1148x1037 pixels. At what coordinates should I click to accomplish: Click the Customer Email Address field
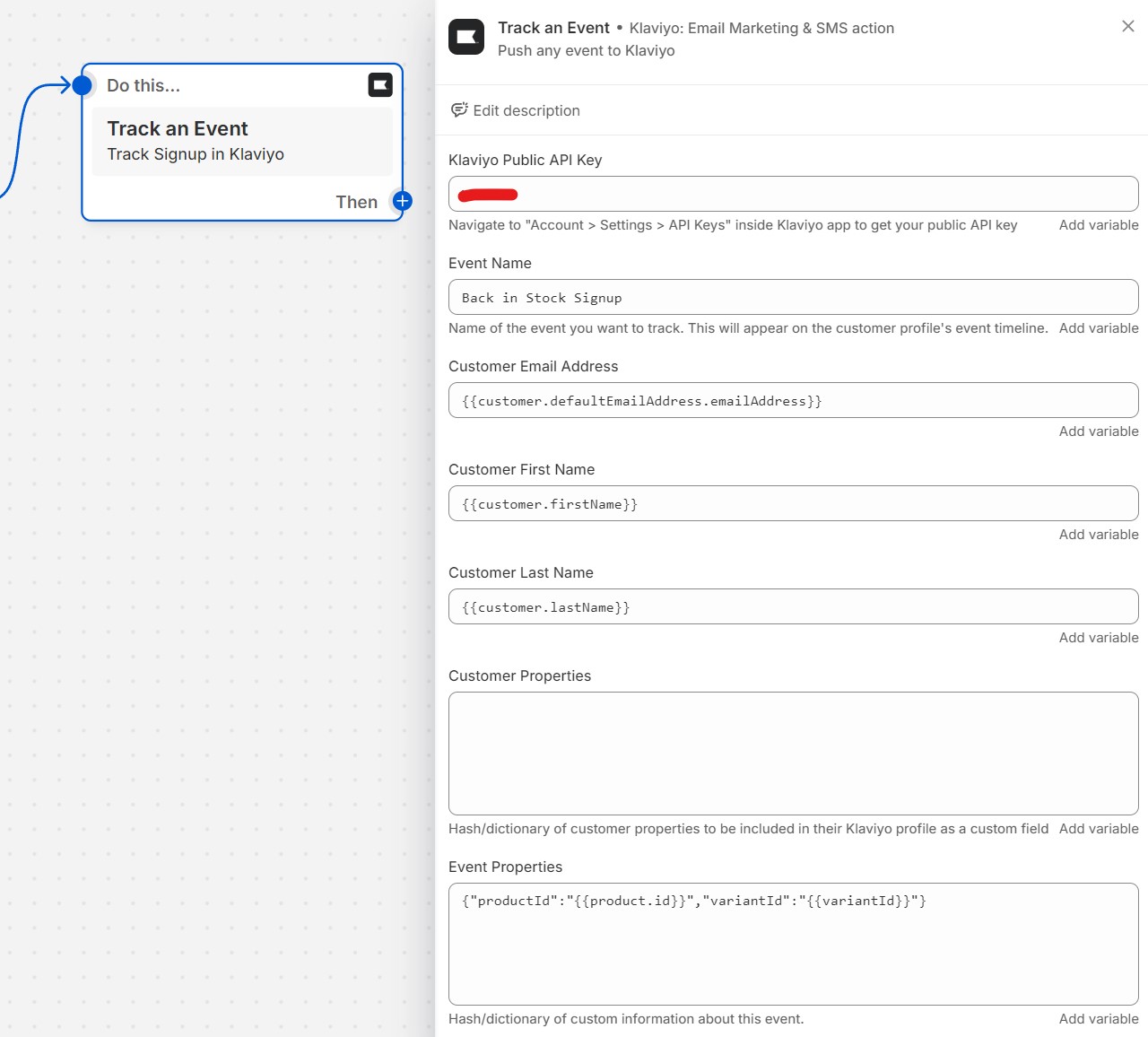coord(794,400)
